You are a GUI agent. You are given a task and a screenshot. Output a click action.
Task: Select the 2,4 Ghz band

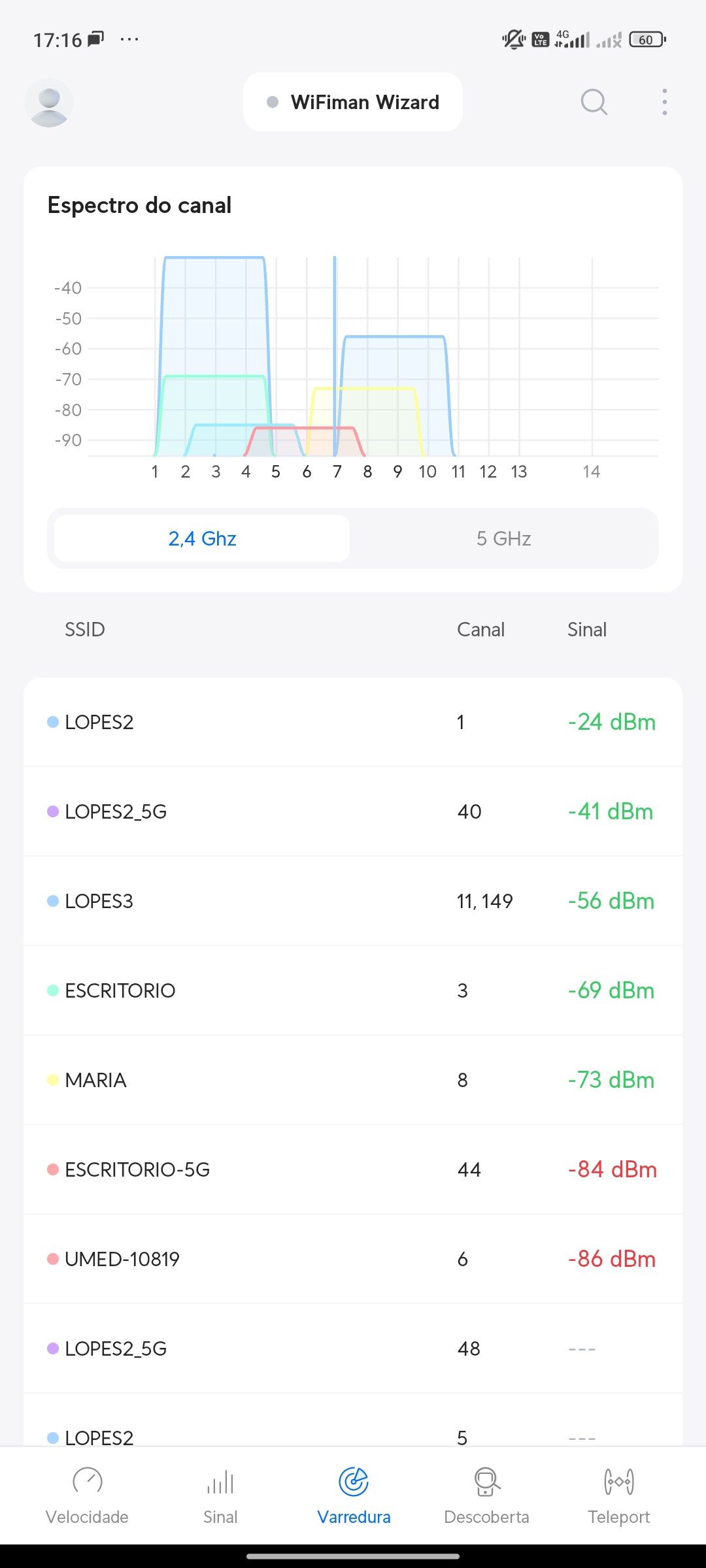(202, 538)
